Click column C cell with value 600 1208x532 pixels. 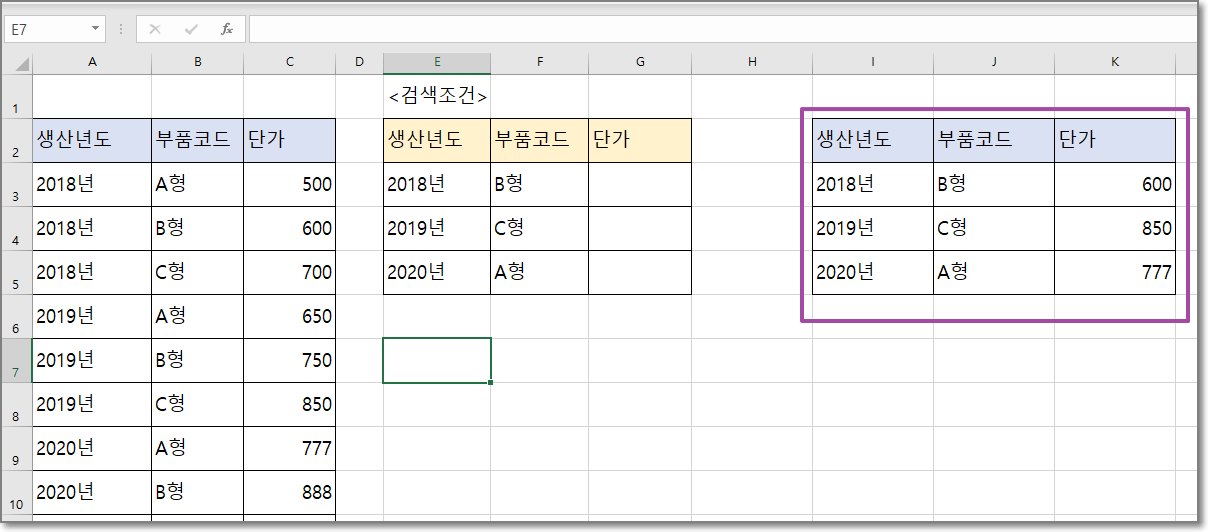290,229
